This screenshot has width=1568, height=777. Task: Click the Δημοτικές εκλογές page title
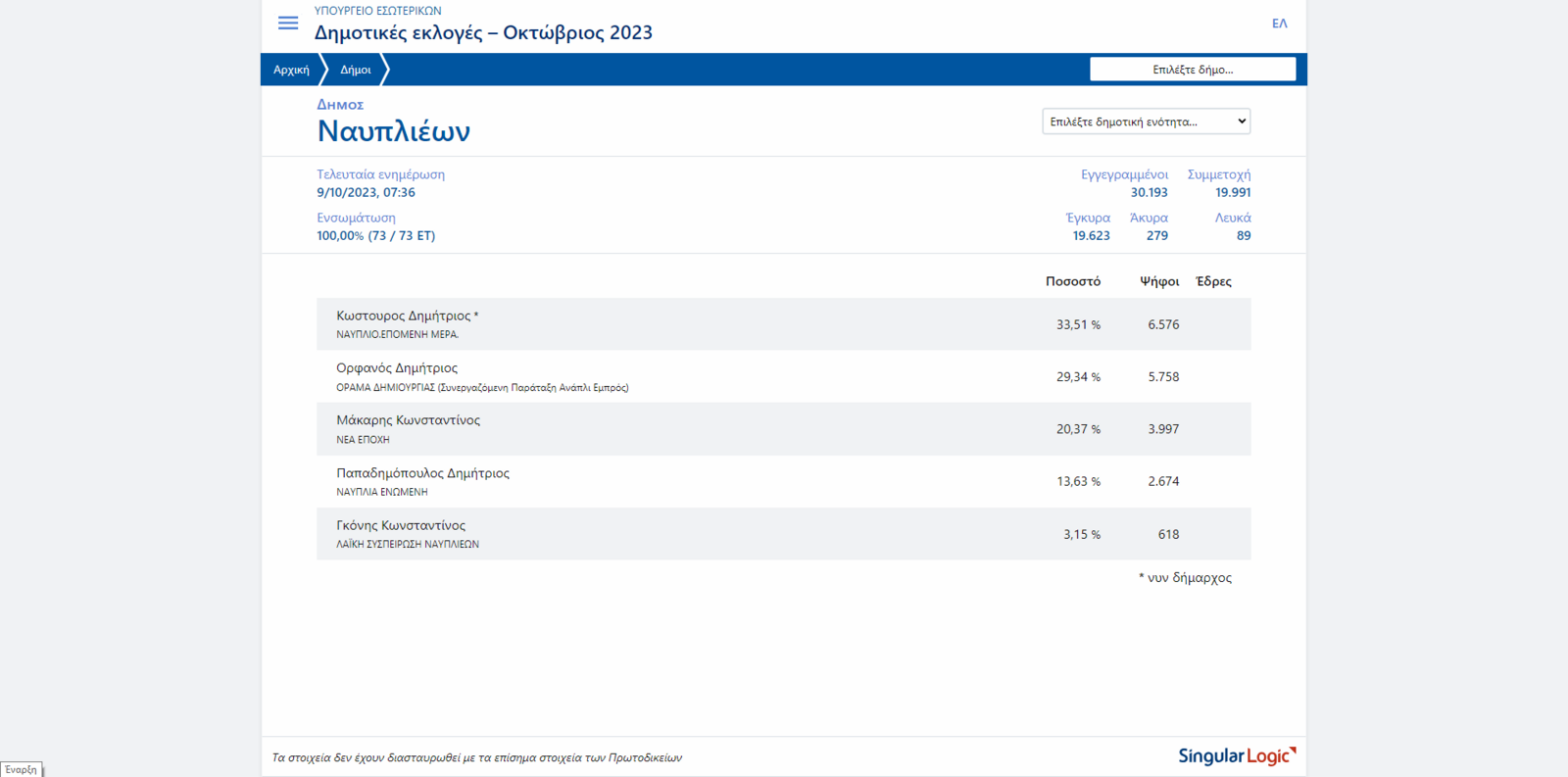pyautogui.click(x=483, y=32)
